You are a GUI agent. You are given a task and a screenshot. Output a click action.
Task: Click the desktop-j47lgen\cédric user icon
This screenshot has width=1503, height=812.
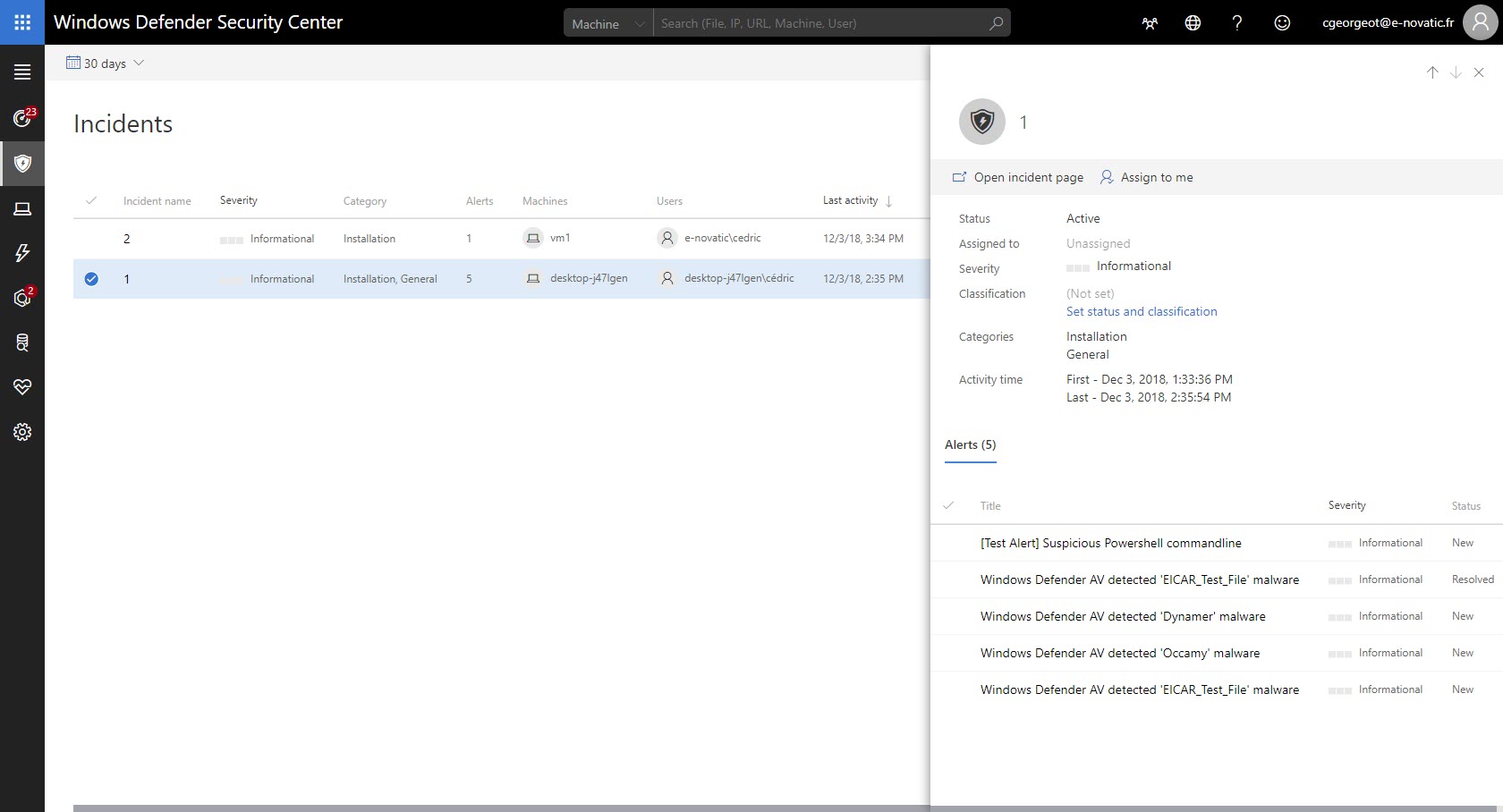[667, 278]
